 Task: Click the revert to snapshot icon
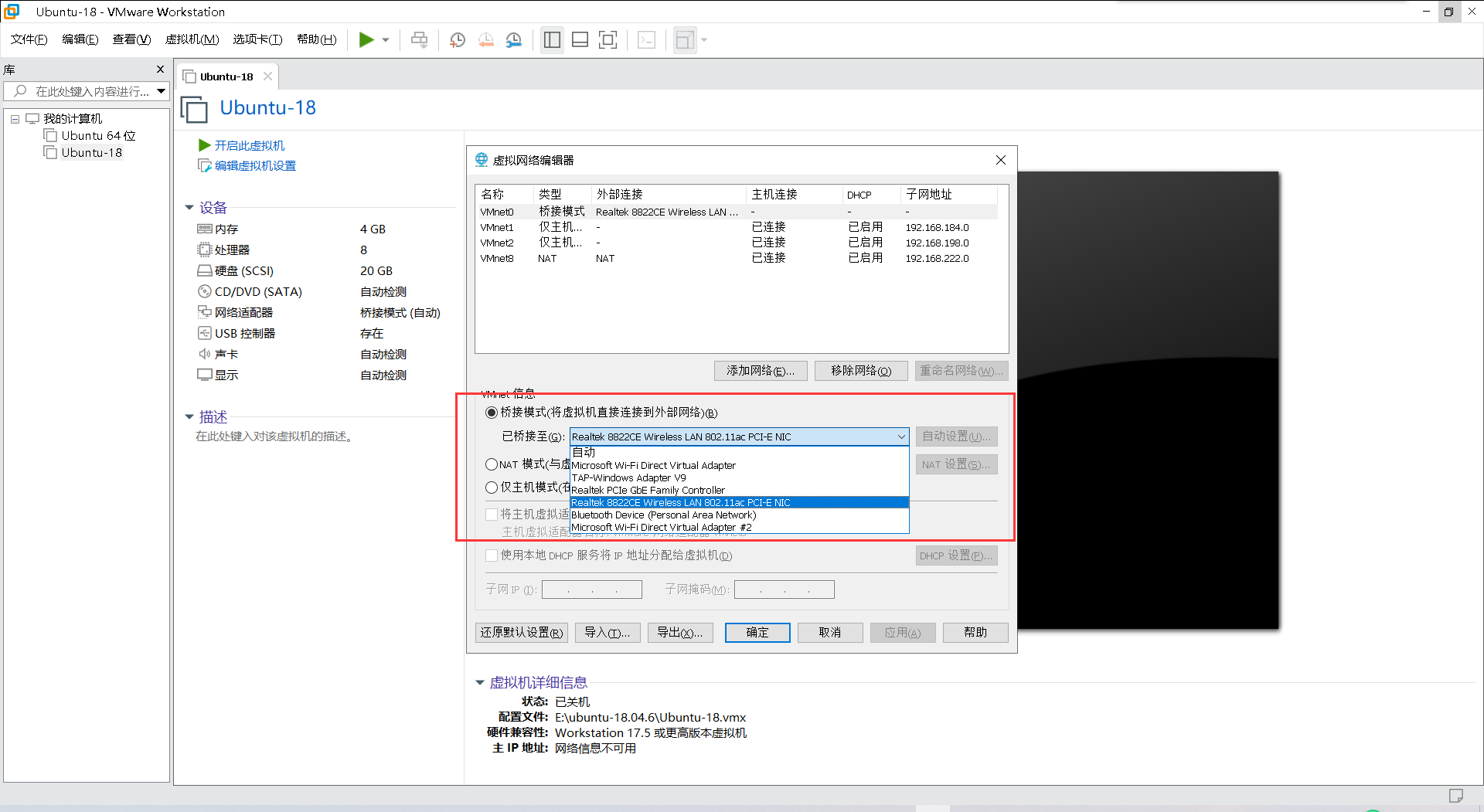click(485, 39)
